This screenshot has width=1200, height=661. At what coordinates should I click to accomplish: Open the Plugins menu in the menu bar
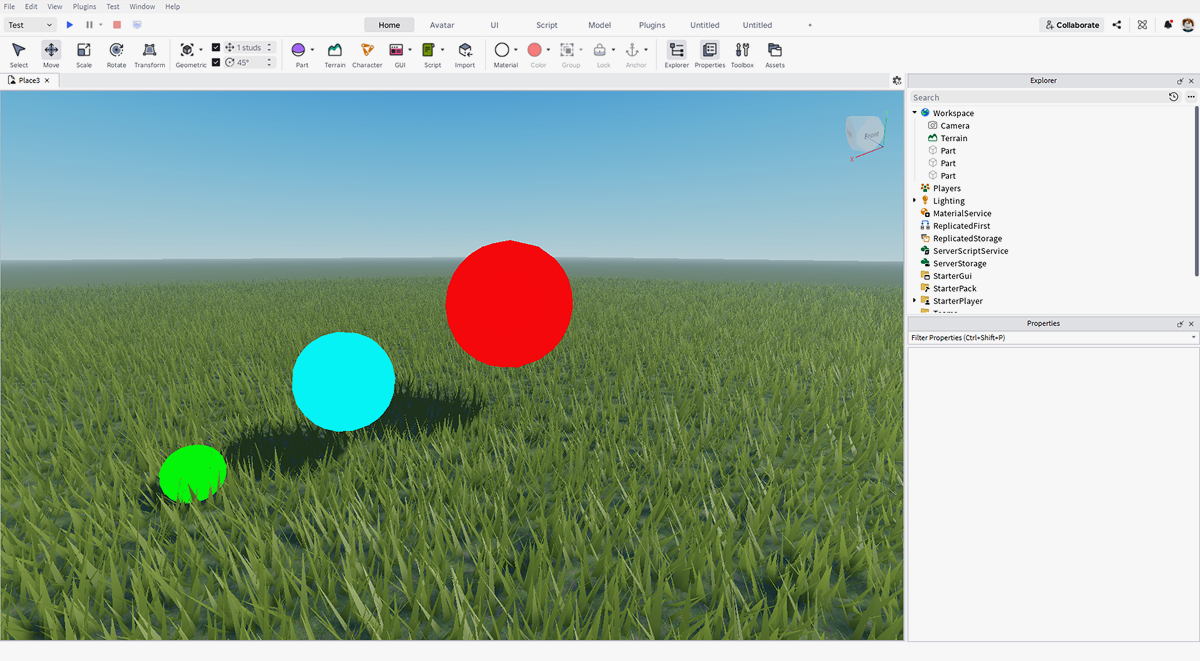click(84, 6)
